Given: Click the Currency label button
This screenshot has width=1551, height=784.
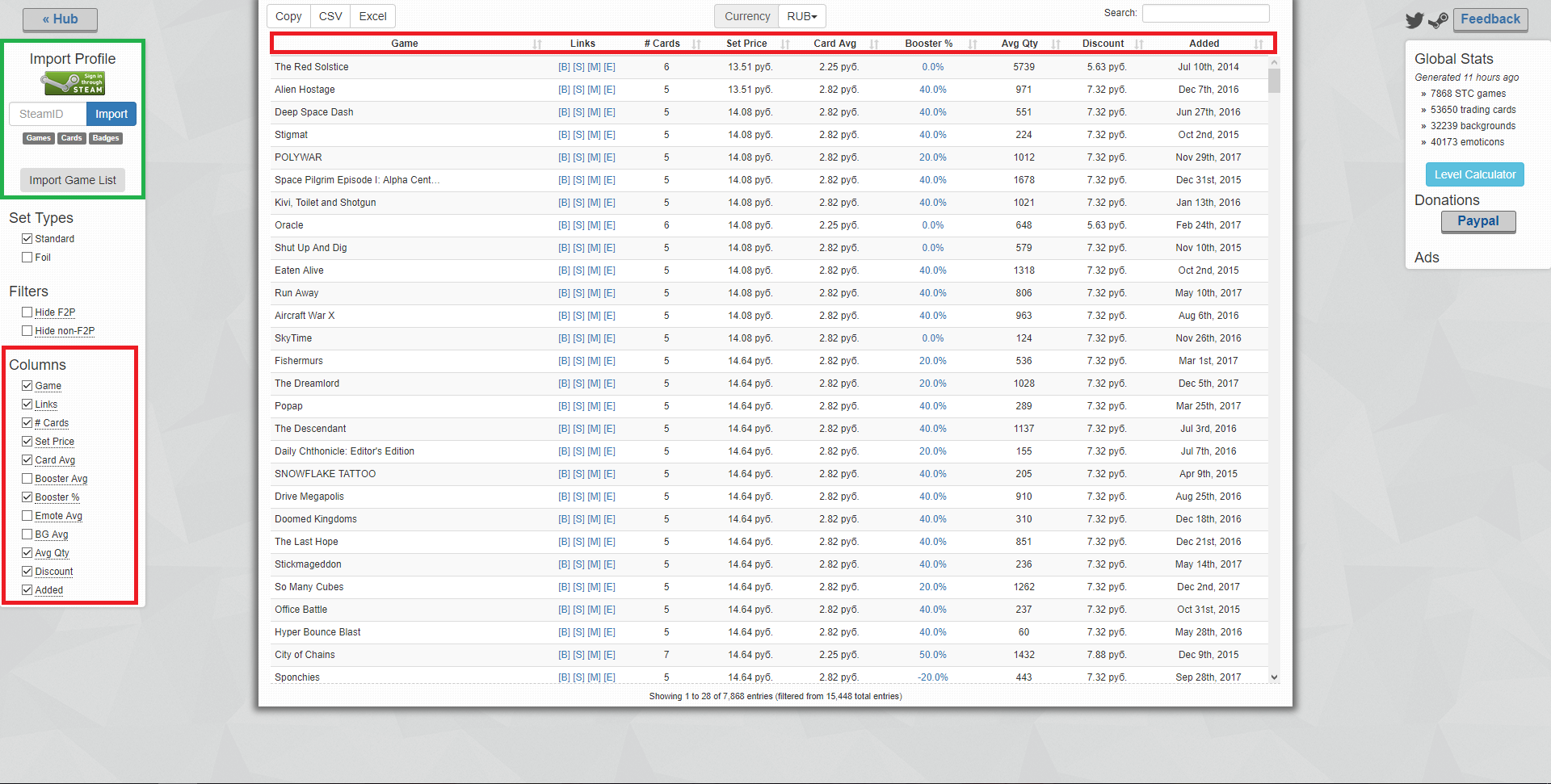Looking at the screenshot, I should [747, 16].
